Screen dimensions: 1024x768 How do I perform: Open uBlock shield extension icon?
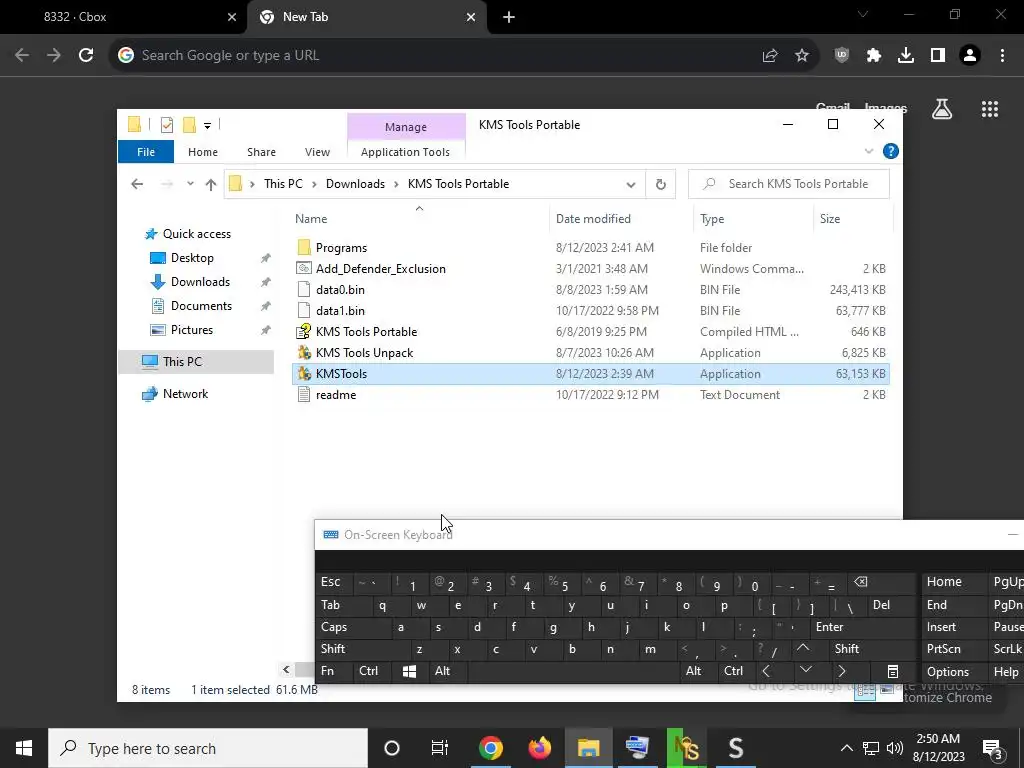(842, 56)
